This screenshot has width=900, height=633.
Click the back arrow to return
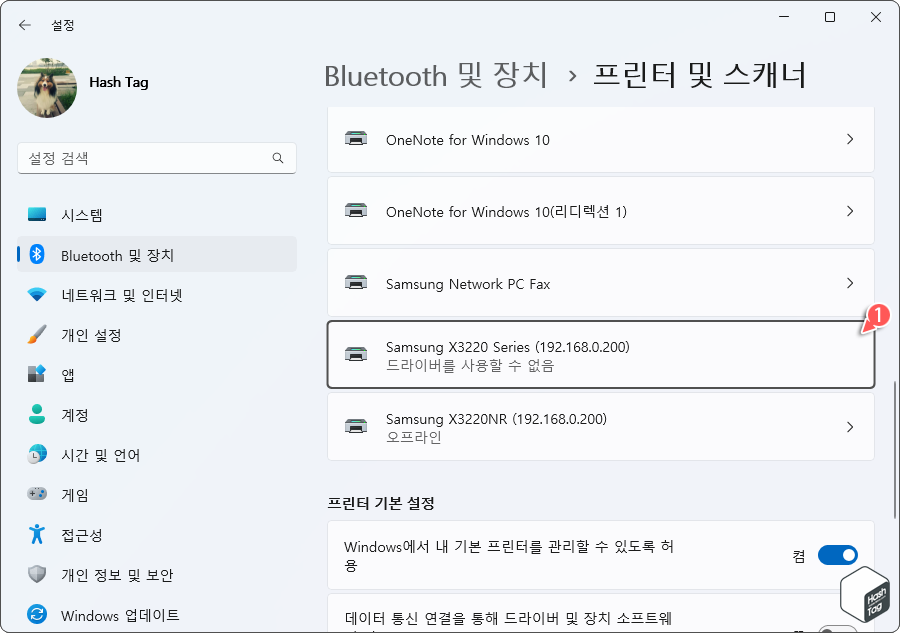pos(24,25)
